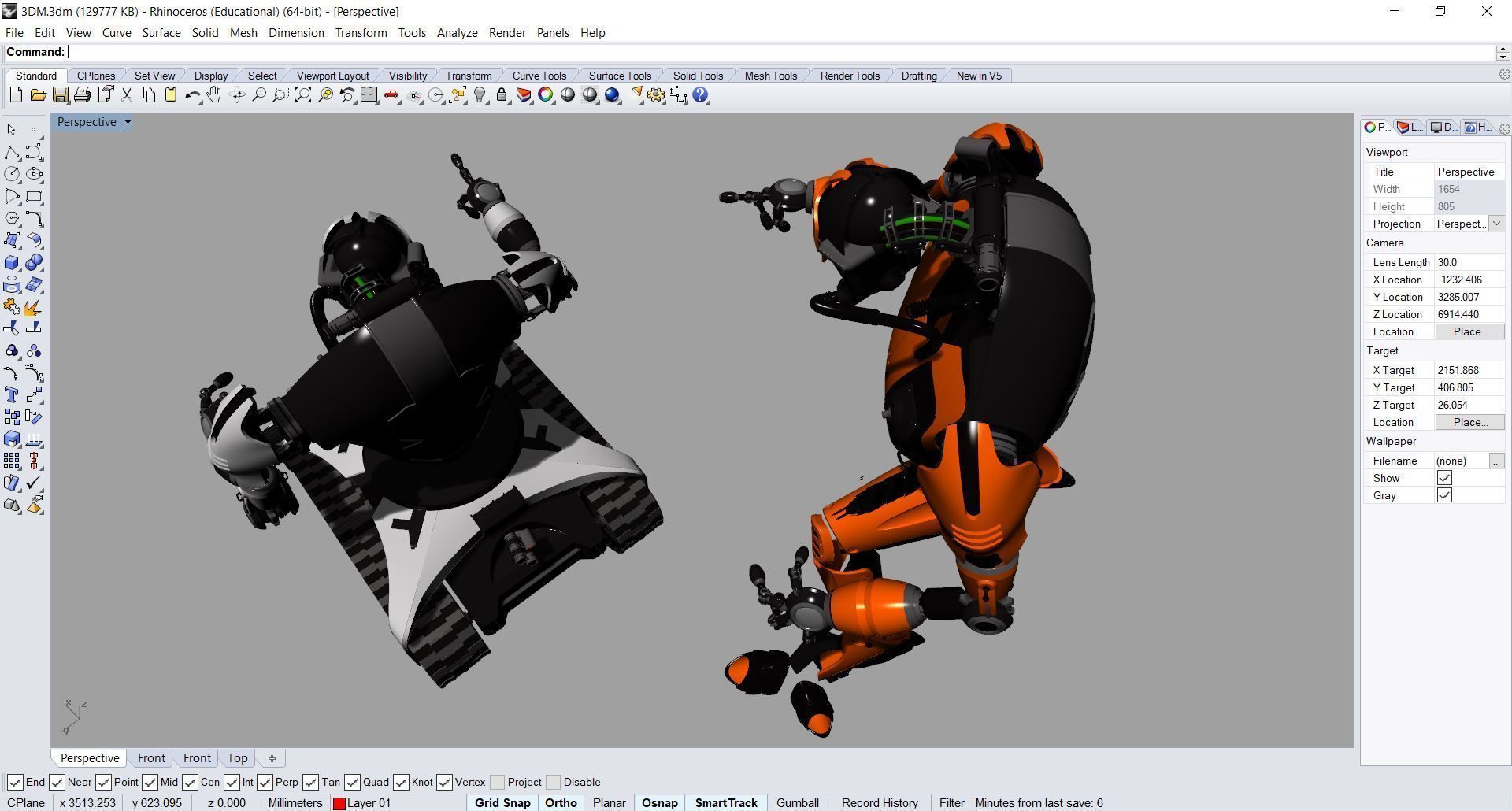
Task: Click the Cut scissors icon
Action: click(126, 95)
